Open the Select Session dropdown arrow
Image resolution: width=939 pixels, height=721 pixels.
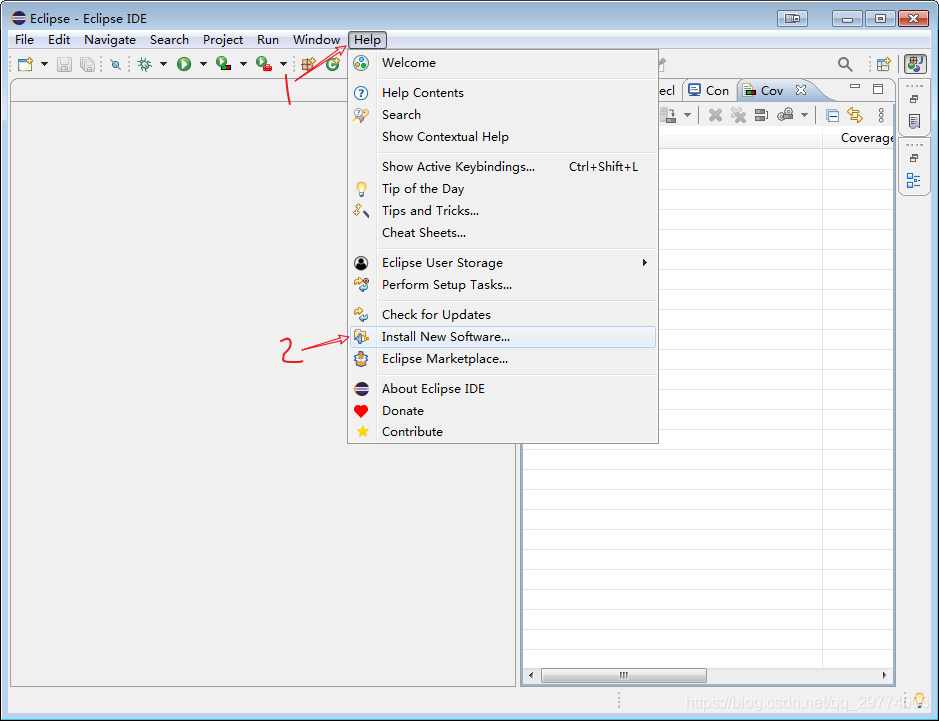pos(804,115)
